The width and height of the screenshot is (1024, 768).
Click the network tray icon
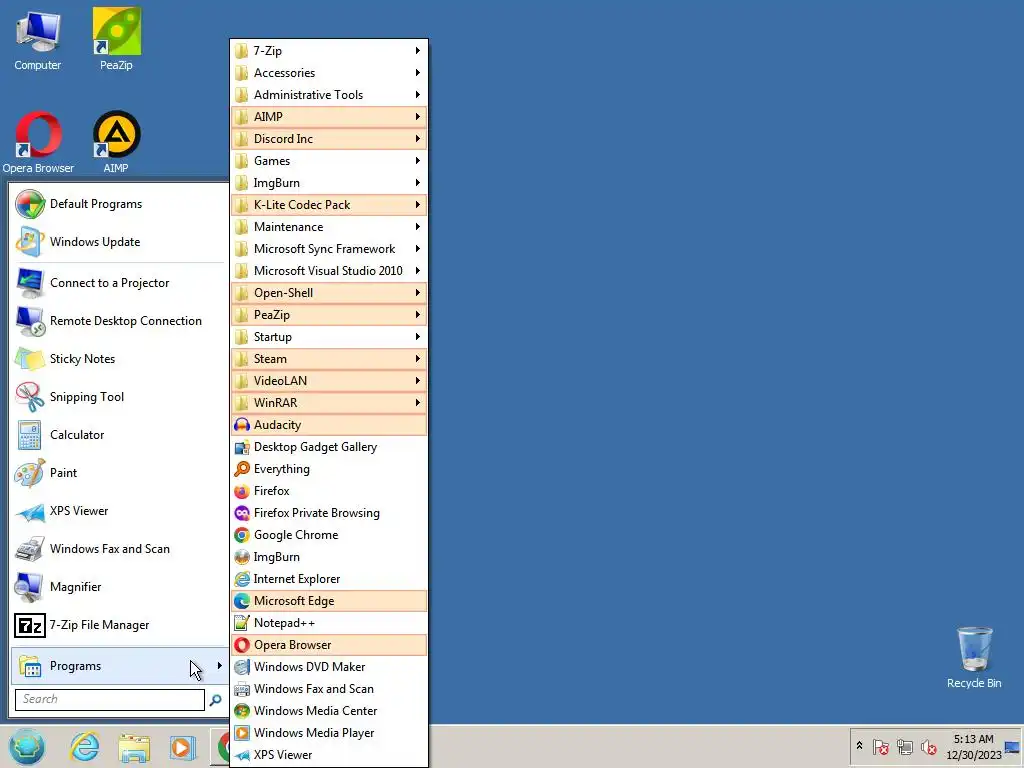(904, 746)
